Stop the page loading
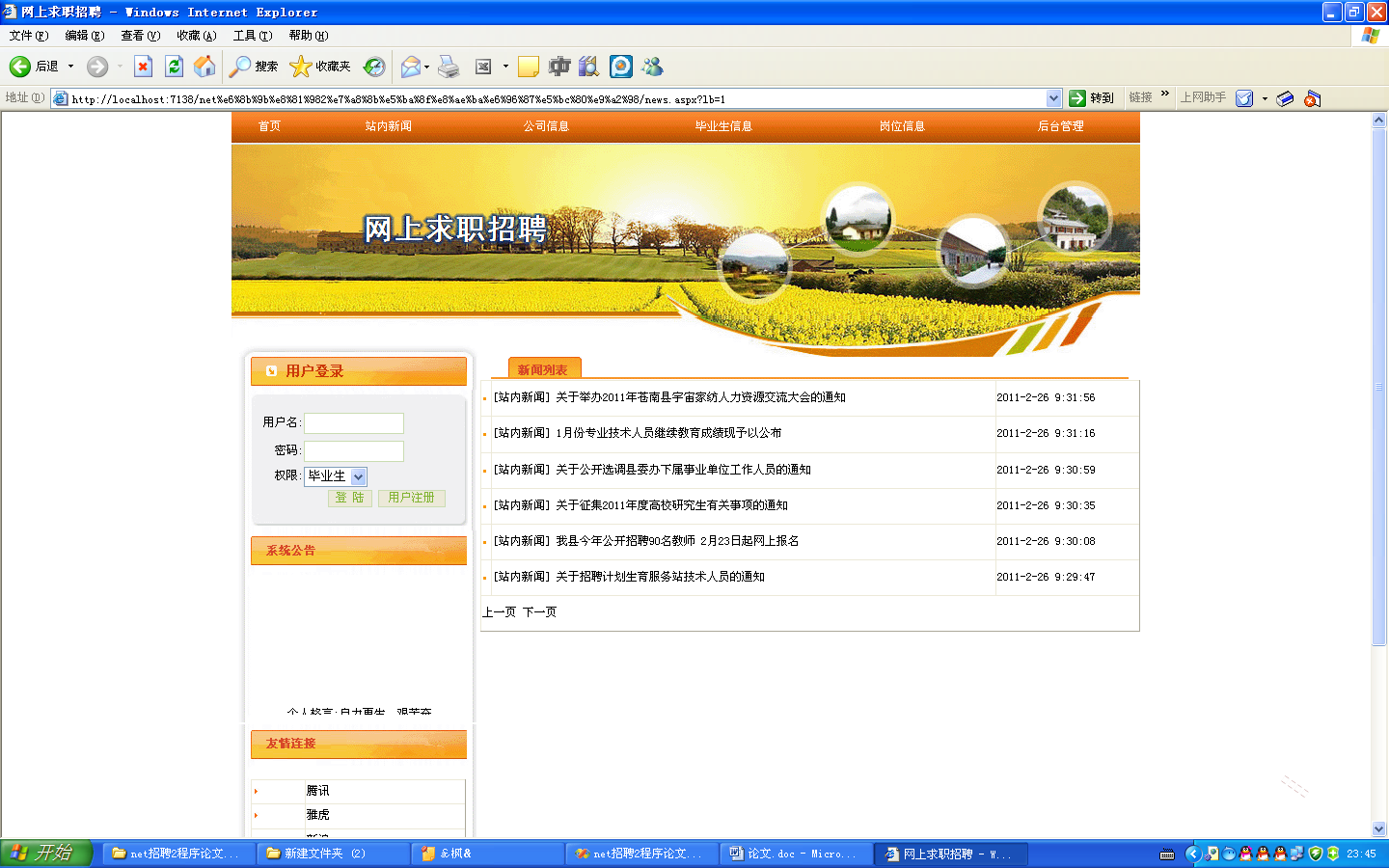 pyautogui.click(x=143, y=66)
